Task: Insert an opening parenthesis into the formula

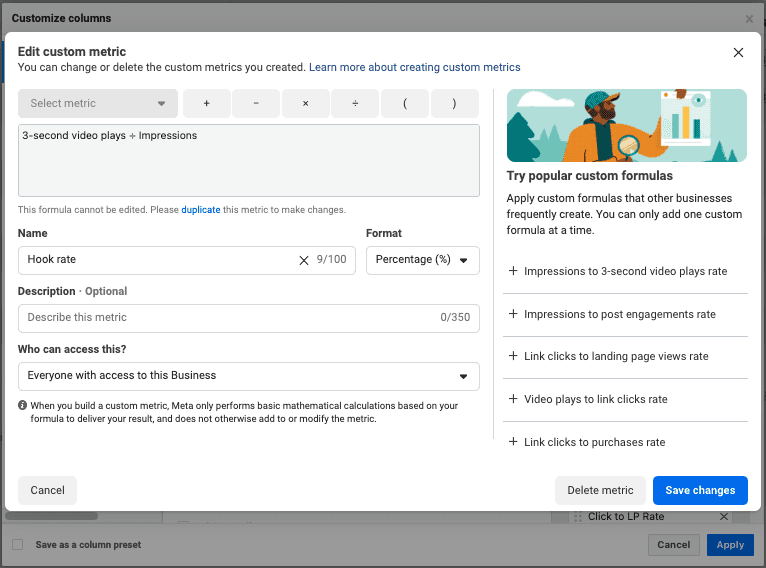Action: tap(404, 103)
